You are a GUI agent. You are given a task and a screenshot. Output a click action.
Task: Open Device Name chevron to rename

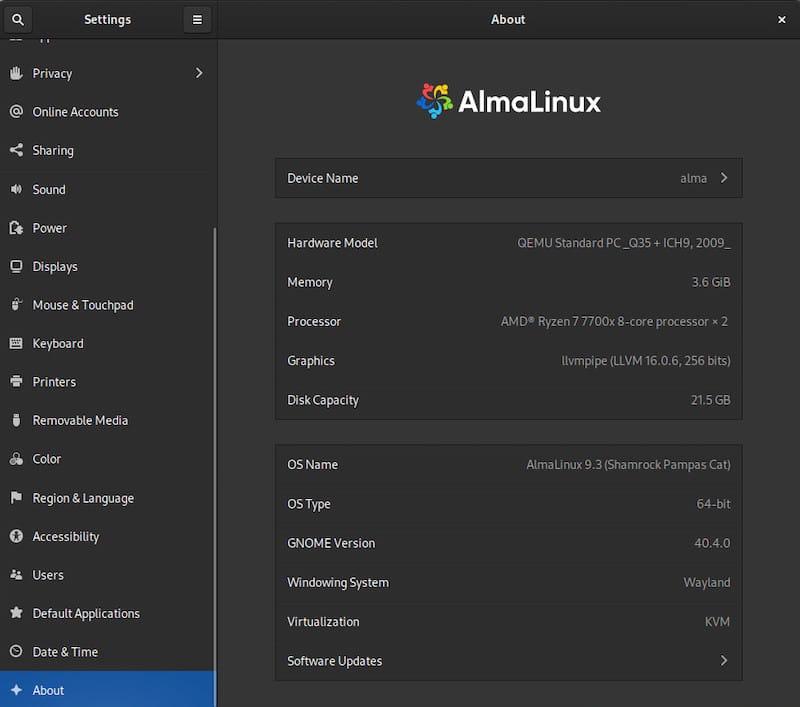click(724, 178)
